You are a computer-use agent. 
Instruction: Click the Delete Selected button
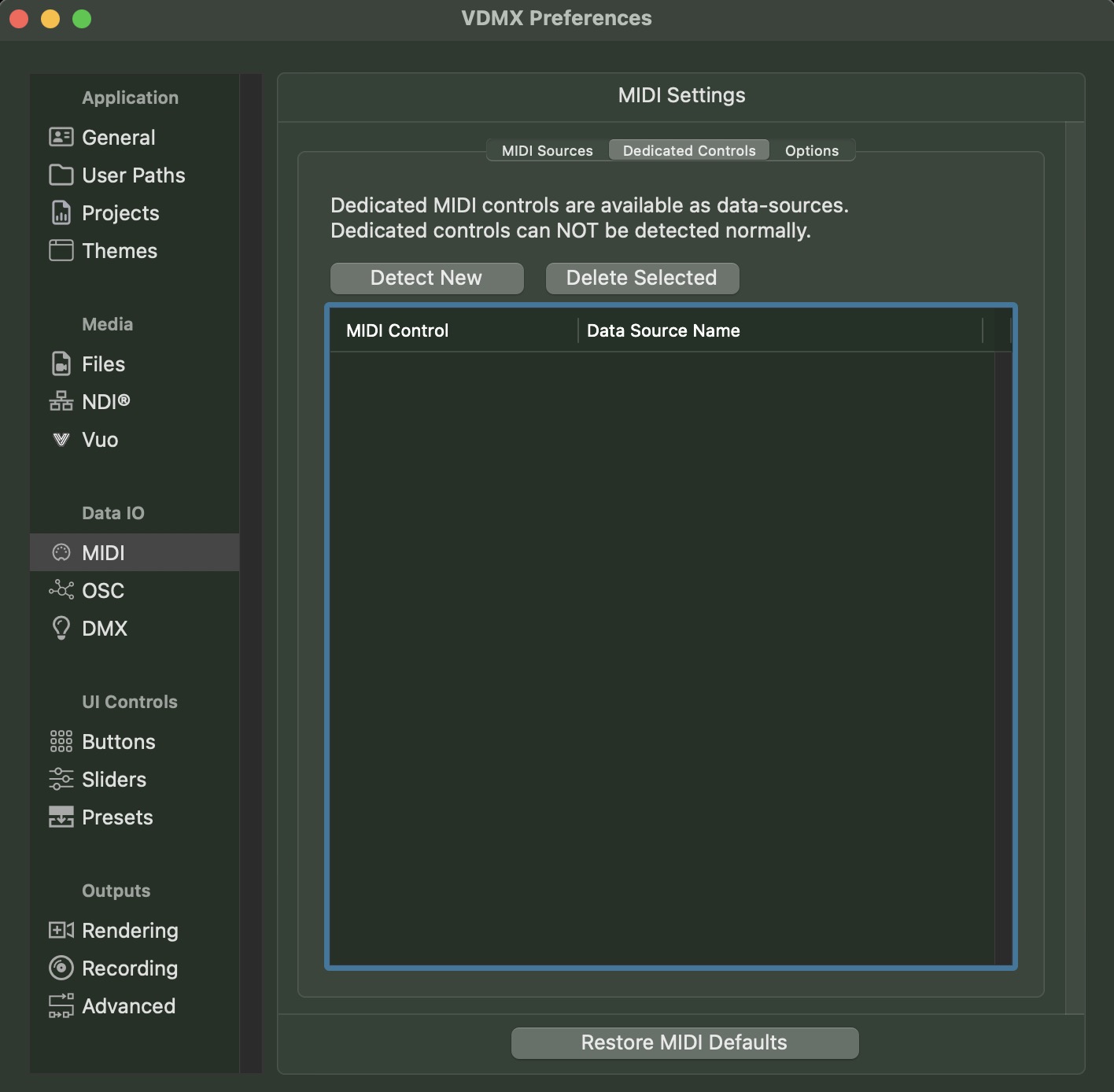pyautogui.click(x=641, y=278)
